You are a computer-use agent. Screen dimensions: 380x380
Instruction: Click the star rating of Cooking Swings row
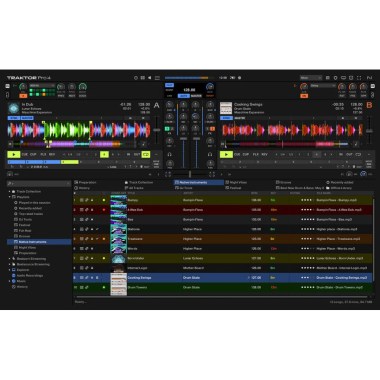pyautogui.click(x=307, y=277)
